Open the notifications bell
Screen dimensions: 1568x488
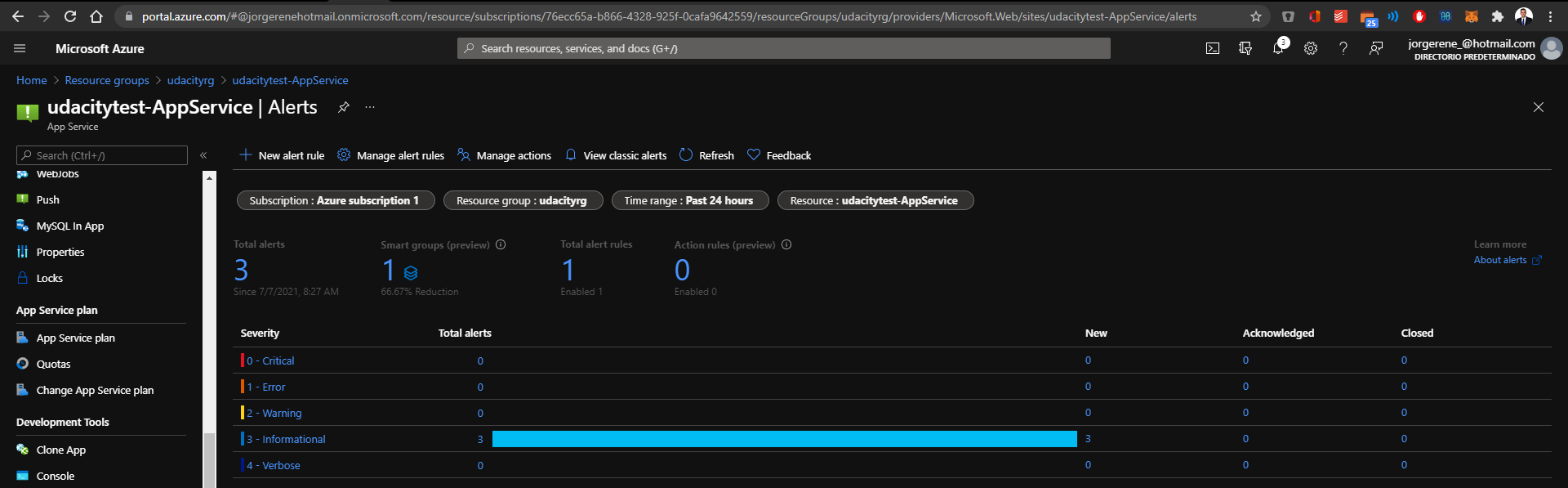point(1278,49)
